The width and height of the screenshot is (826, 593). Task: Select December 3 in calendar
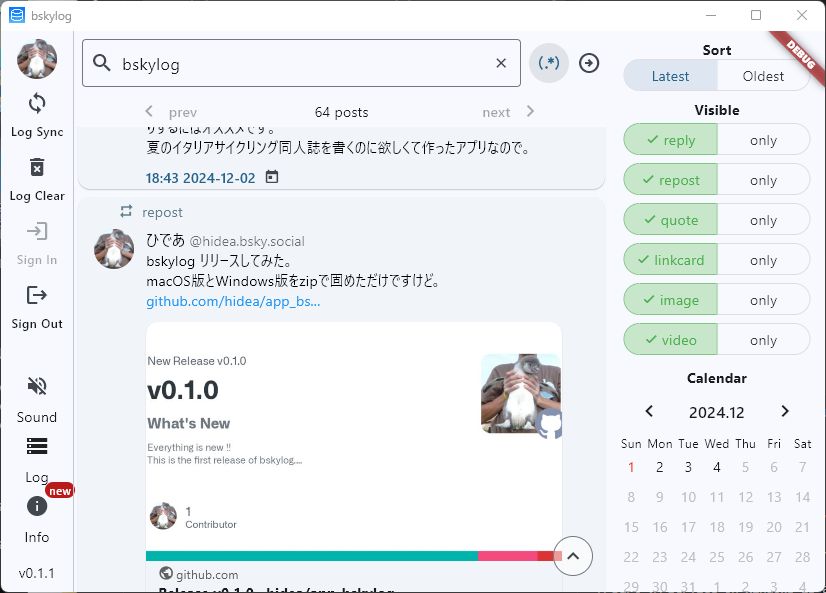pyautogui.click(x=688, y=467)
